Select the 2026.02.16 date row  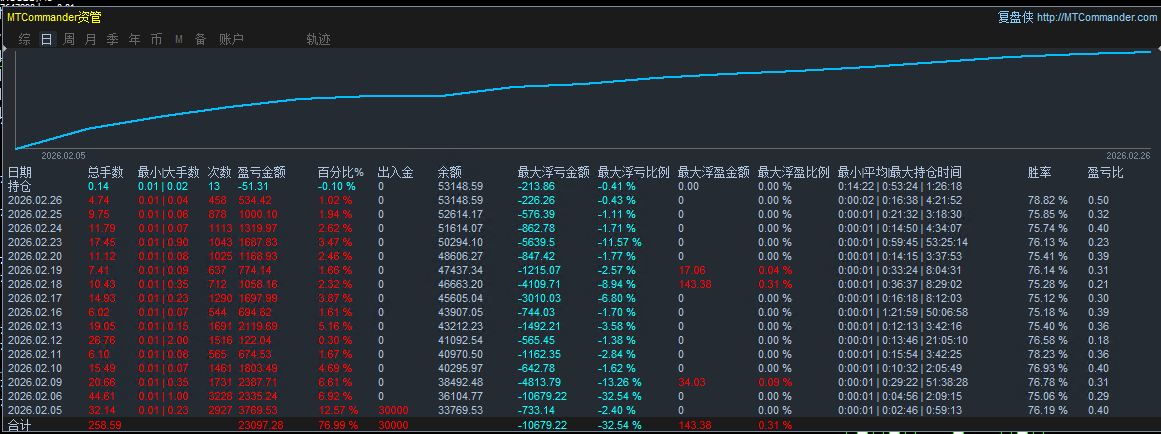tap(35, 313)
